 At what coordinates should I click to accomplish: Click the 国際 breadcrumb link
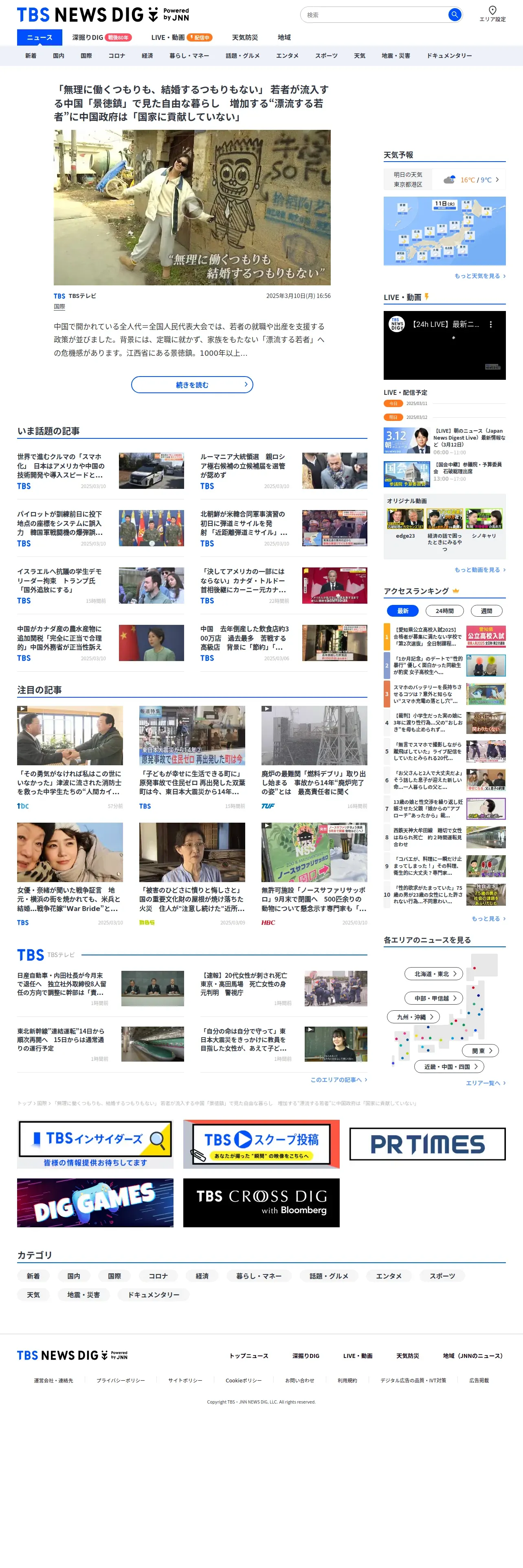[42, 1103]
